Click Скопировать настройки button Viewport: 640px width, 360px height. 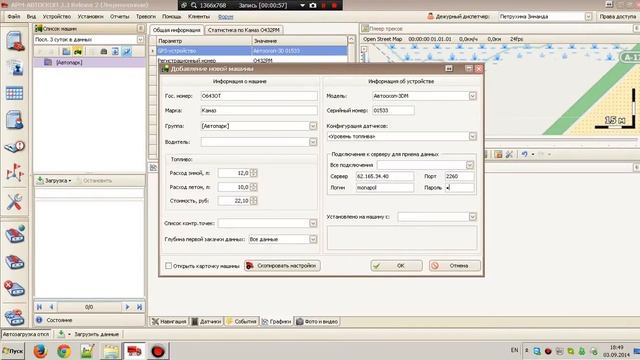(282, 265)
